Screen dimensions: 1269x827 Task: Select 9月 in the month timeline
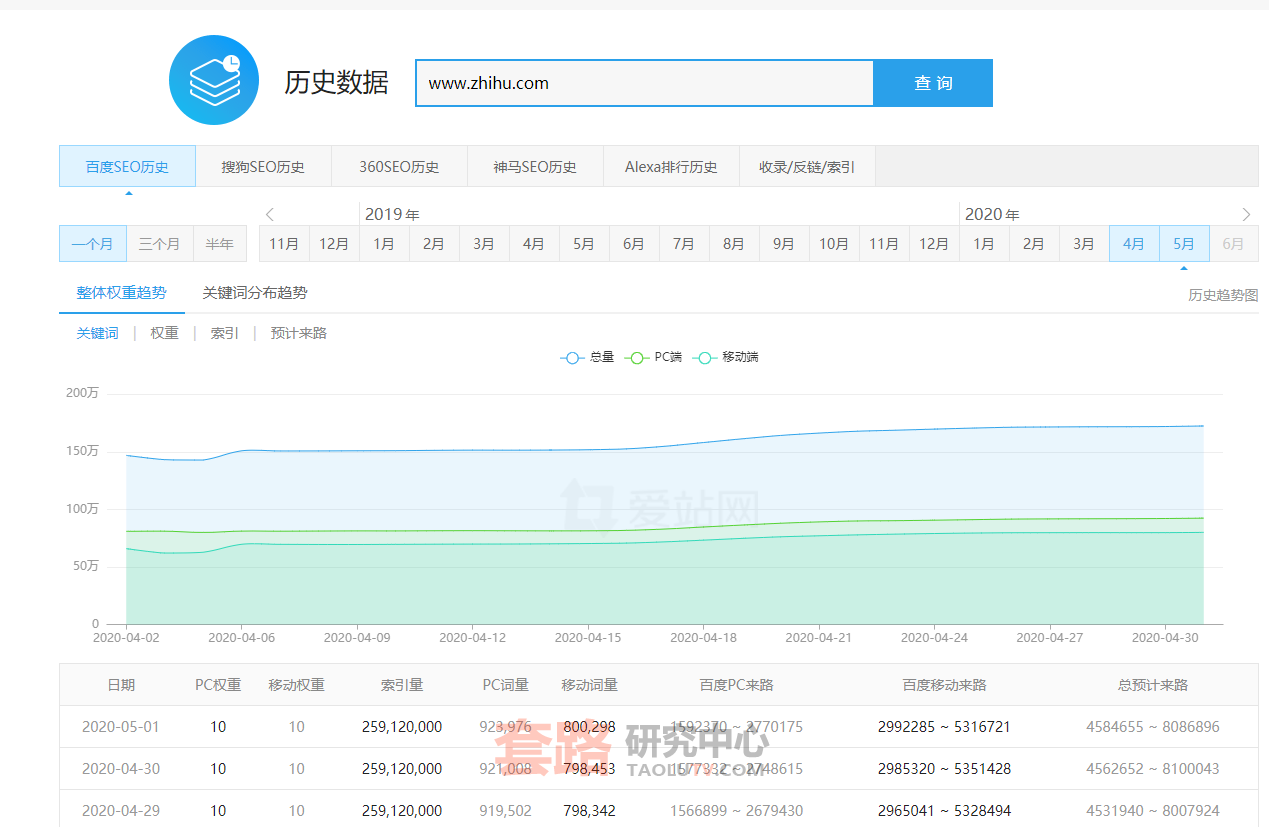(784, 243)
